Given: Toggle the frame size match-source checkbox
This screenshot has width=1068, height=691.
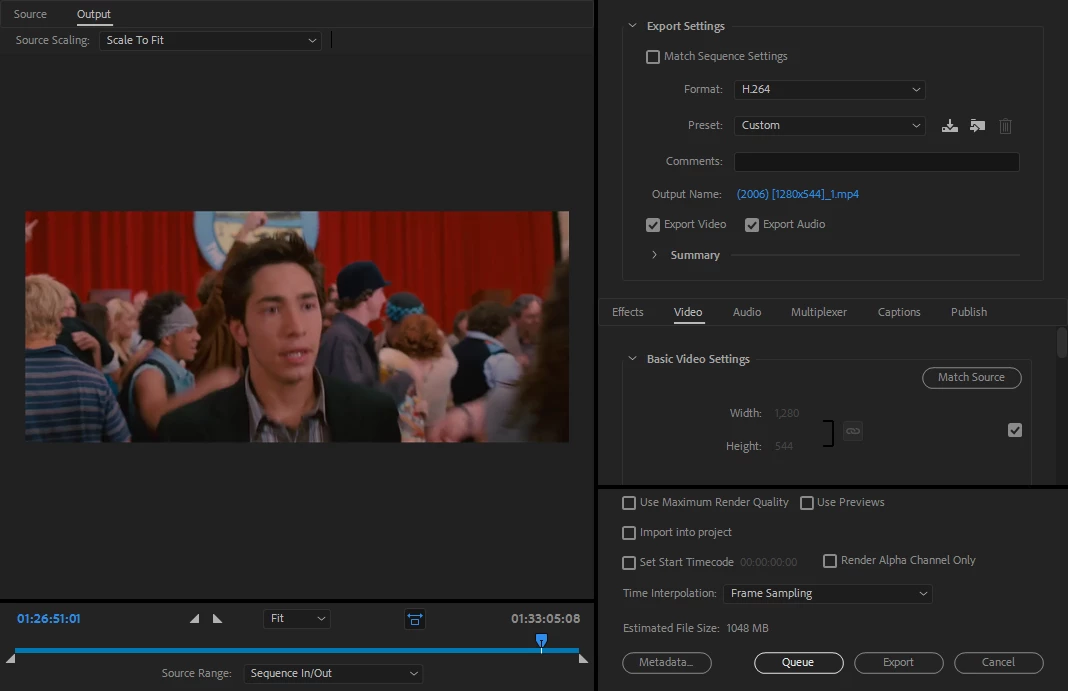Looking at the screenshot, I should (1015, 430).
